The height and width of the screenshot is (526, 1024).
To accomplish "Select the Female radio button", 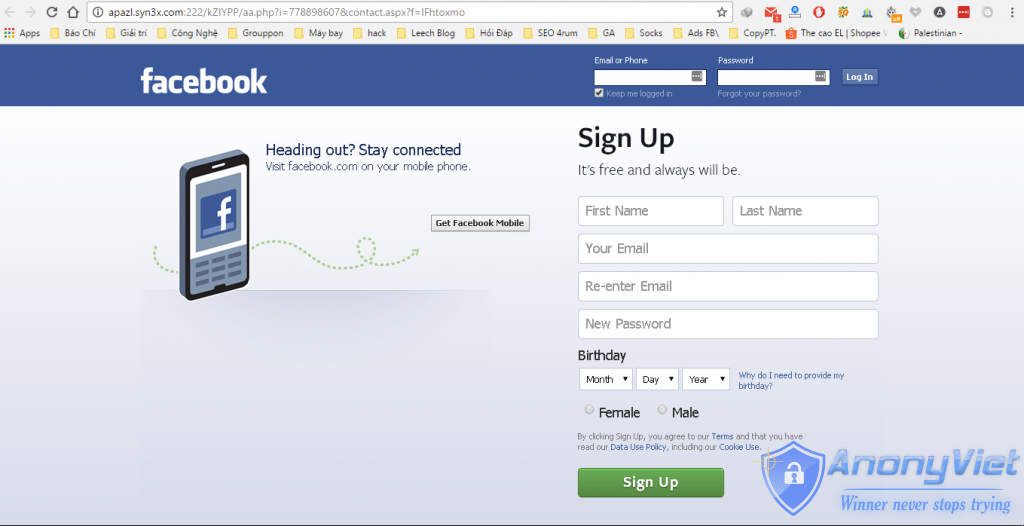I will pos(589,410).
